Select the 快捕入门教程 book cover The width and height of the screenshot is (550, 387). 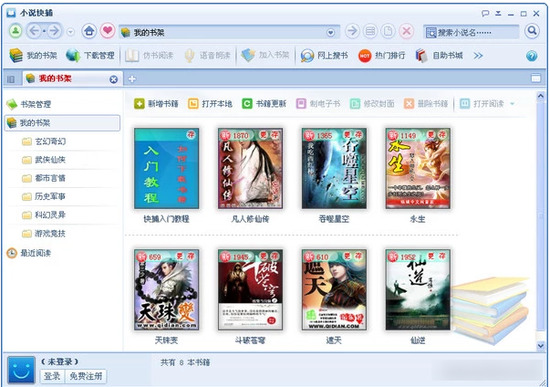[167, 168]
